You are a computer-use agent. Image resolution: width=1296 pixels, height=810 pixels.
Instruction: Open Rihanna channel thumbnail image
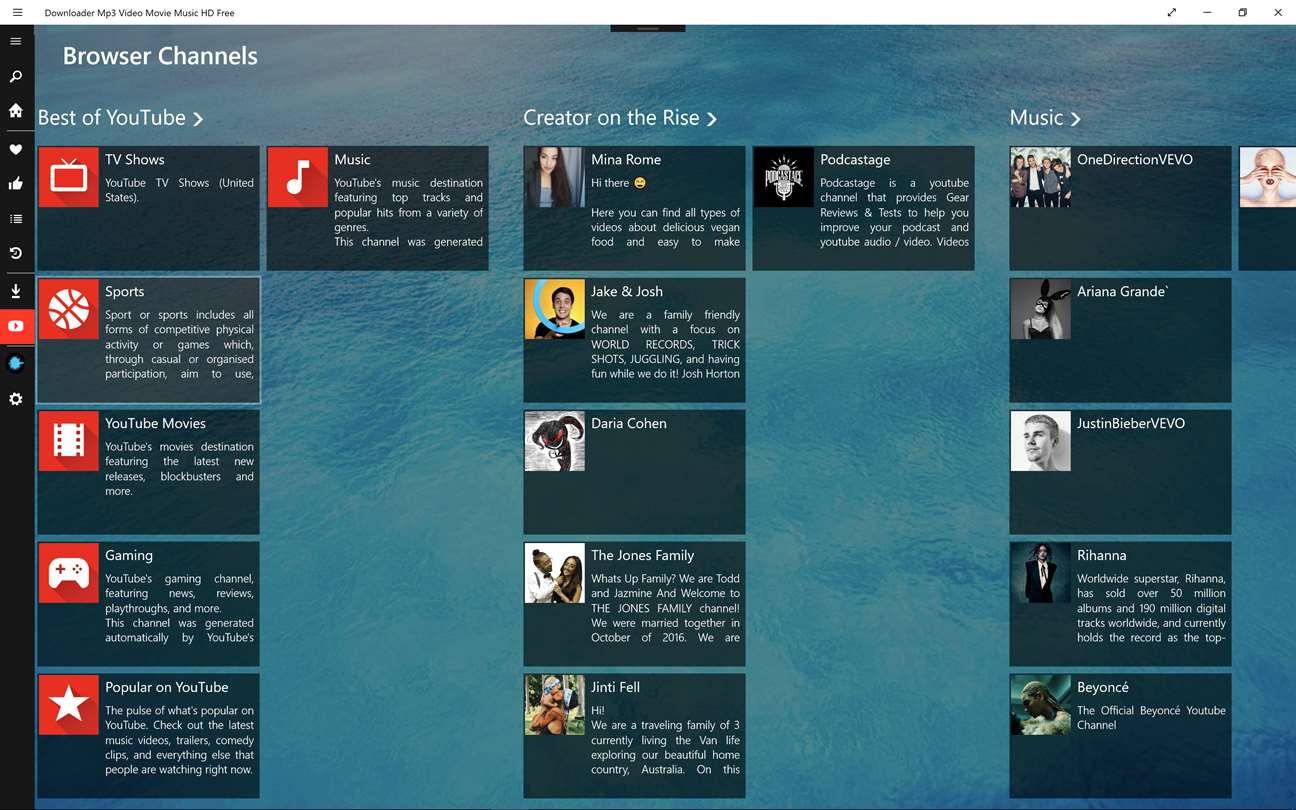click(1041, 573)
